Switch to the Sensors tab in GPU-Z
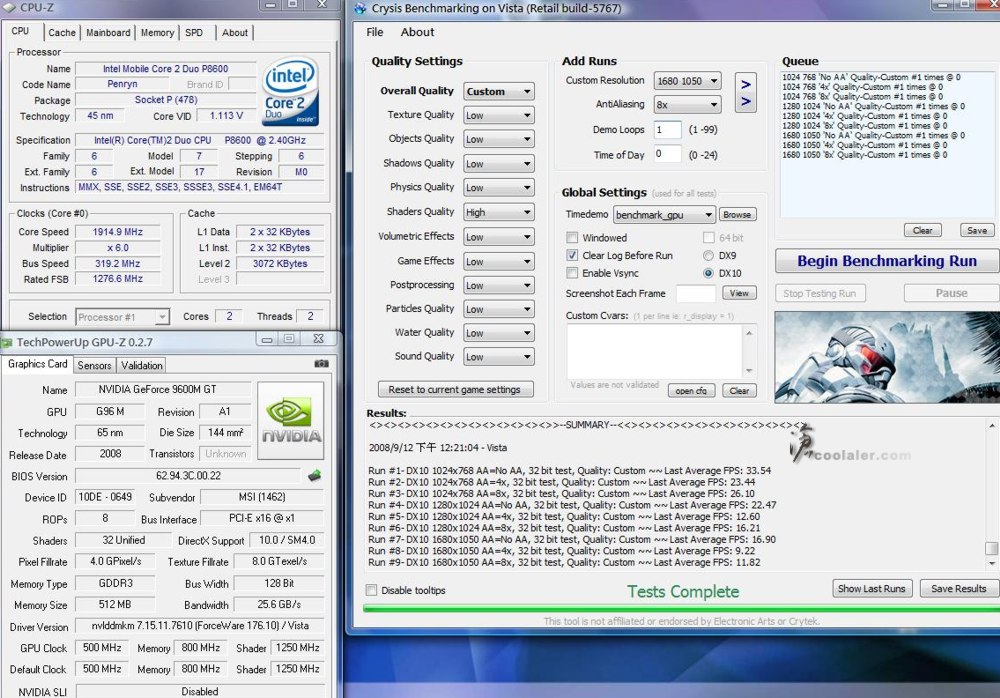Viewport: 1000px width, 698px height. pos(94,366)
